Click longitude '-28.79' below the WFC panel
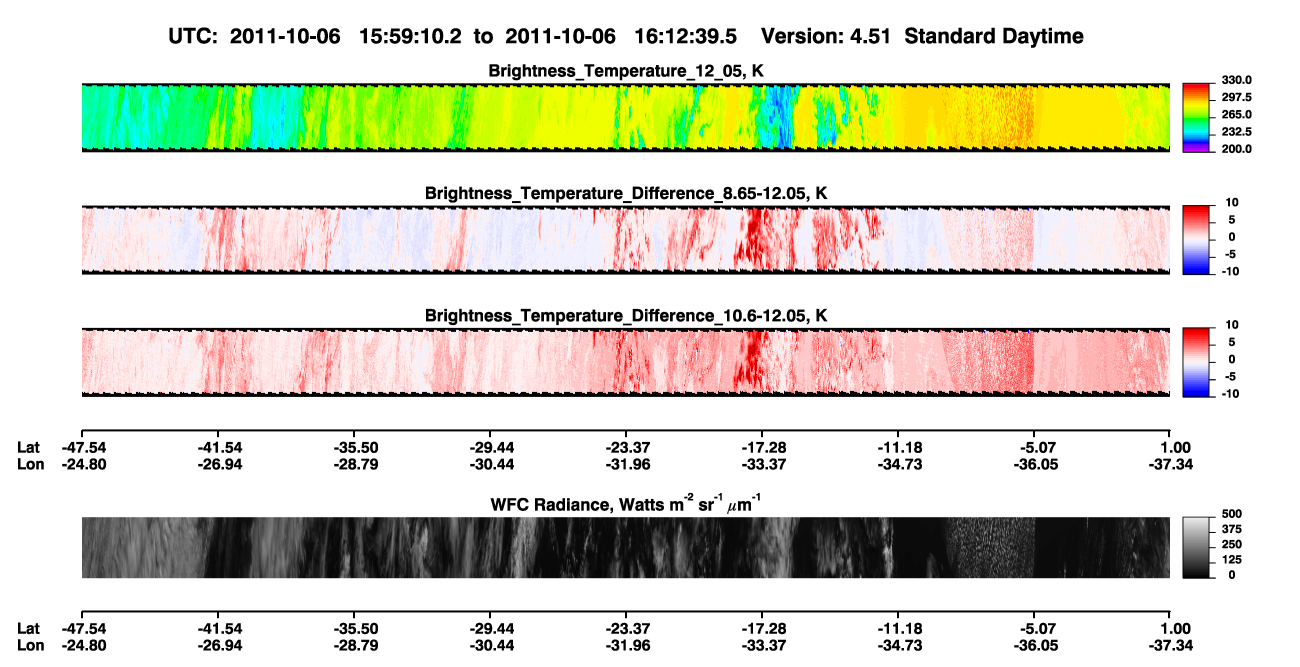The height and width of the screenshot is (667, 1300). [355, 645]
